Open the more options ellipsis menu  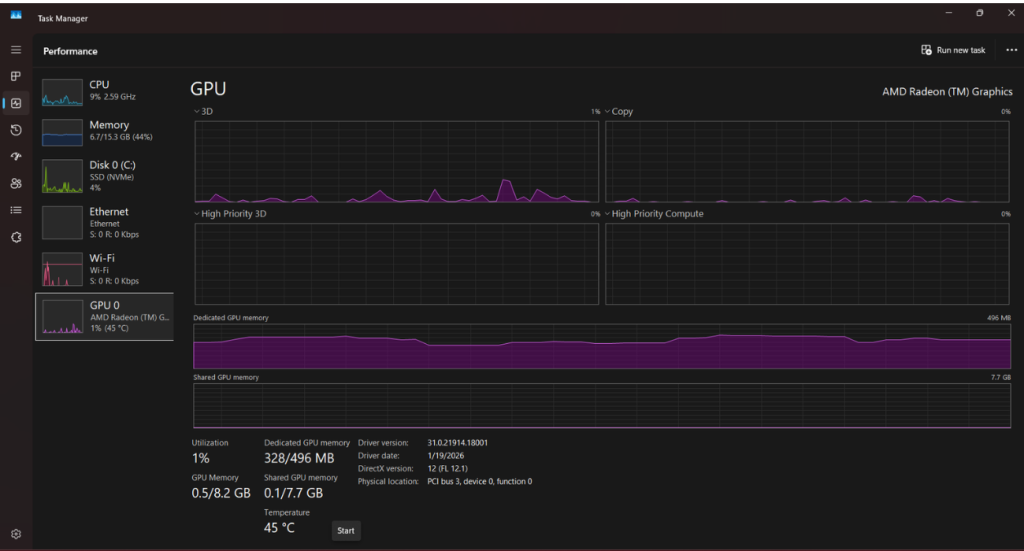click(x=1011, y=50)
